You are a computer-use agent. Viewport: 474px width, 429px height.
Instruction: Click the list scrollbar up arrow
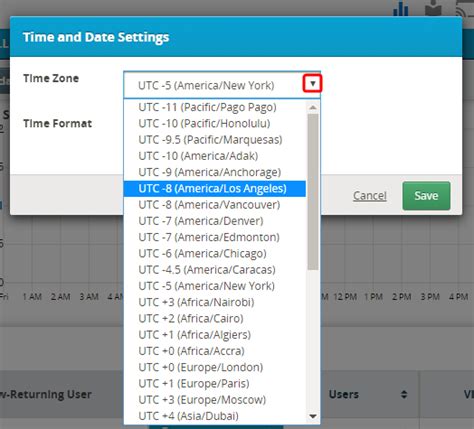313,107
